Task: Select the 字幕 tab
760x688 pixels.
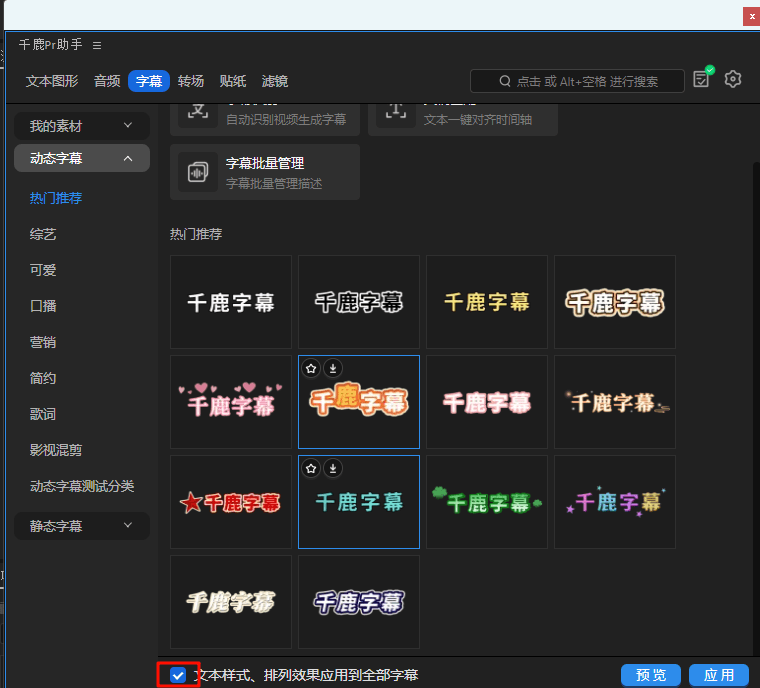Action: (149, 81)
